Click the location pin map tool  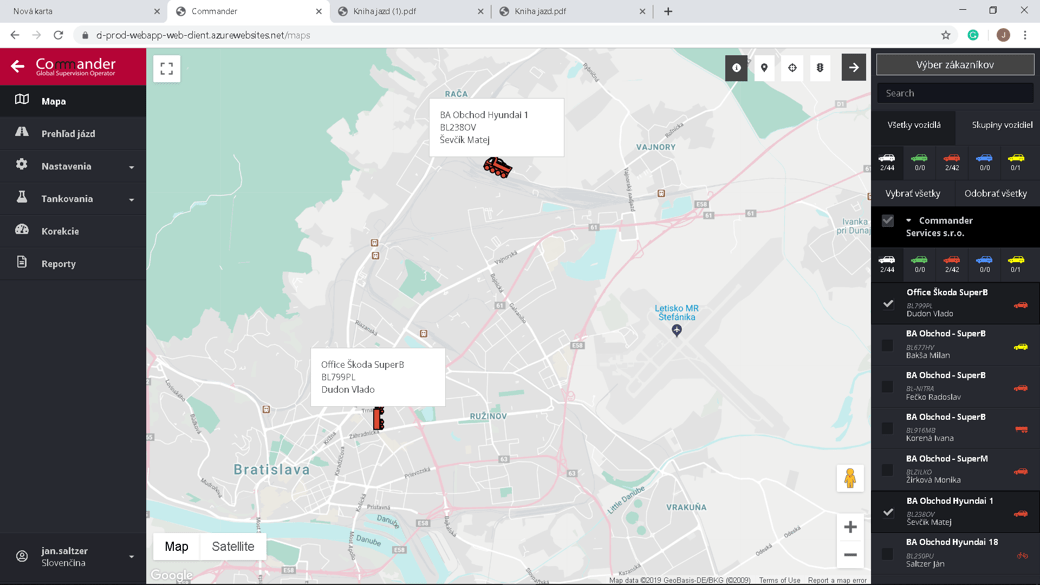click(x=764, y=68)
